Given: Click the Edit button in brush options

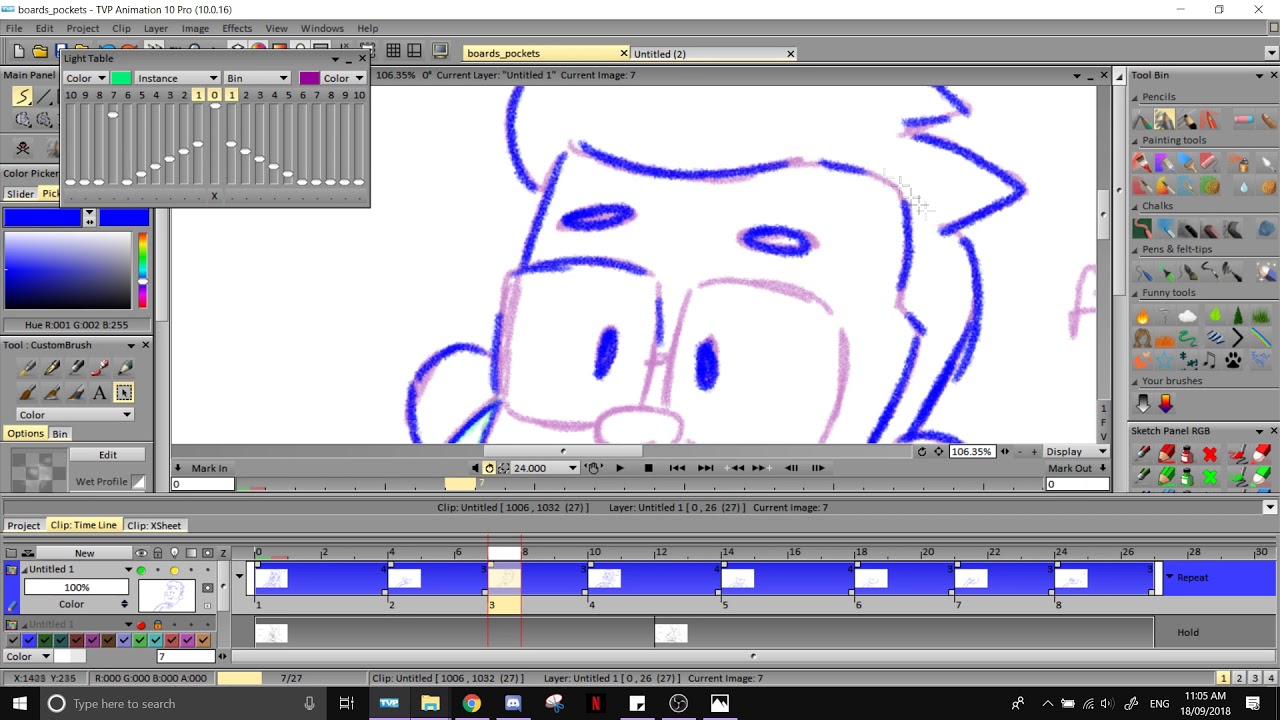Looking at the screenshot, I should click(x=107, y=455).
